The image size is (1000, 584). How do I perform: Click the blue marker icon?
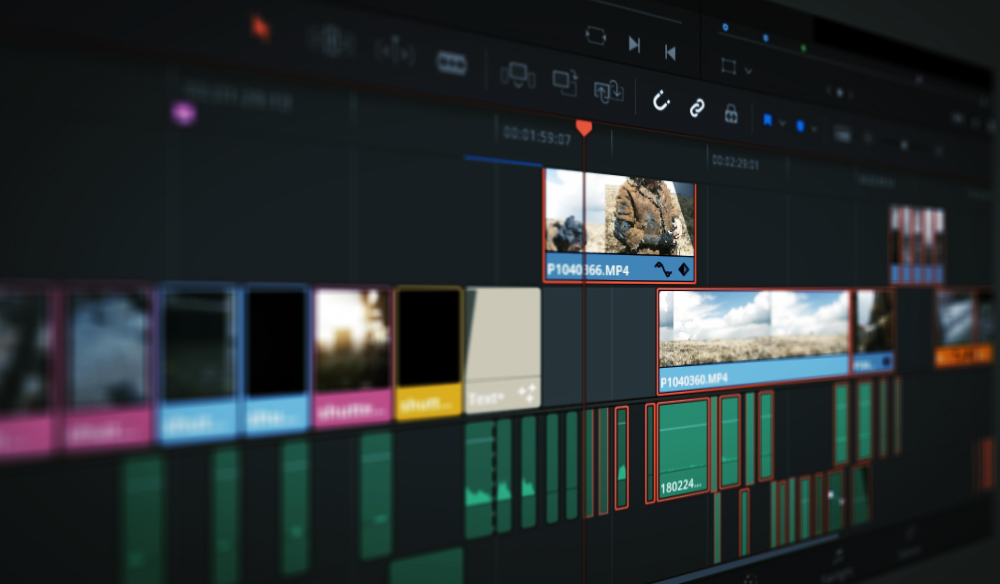coord(800,126)
